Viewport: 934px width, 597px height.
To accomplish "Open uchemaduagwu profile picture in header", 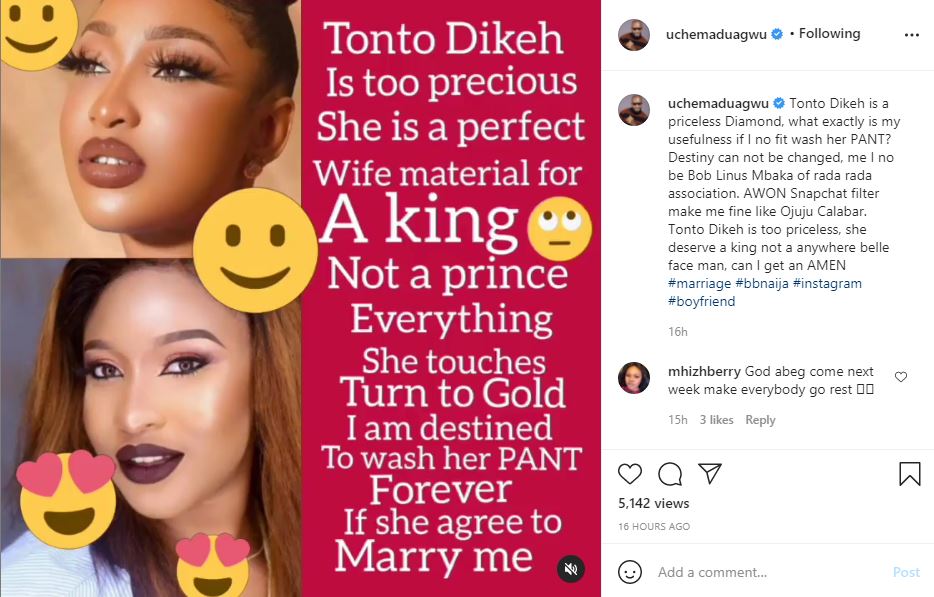I will click(633, 35).
